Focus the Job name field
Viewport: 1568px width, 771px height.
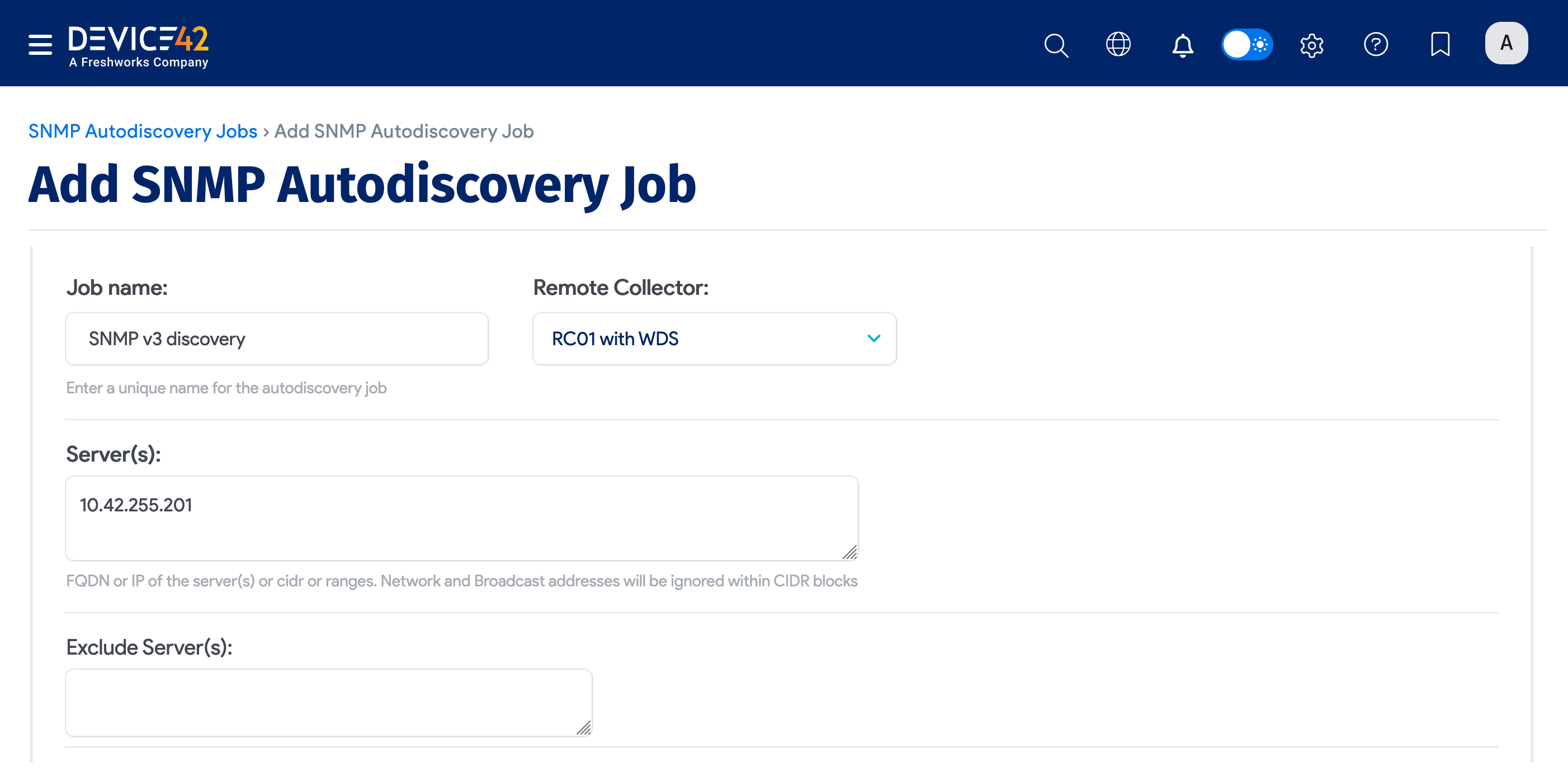[276, 339]
